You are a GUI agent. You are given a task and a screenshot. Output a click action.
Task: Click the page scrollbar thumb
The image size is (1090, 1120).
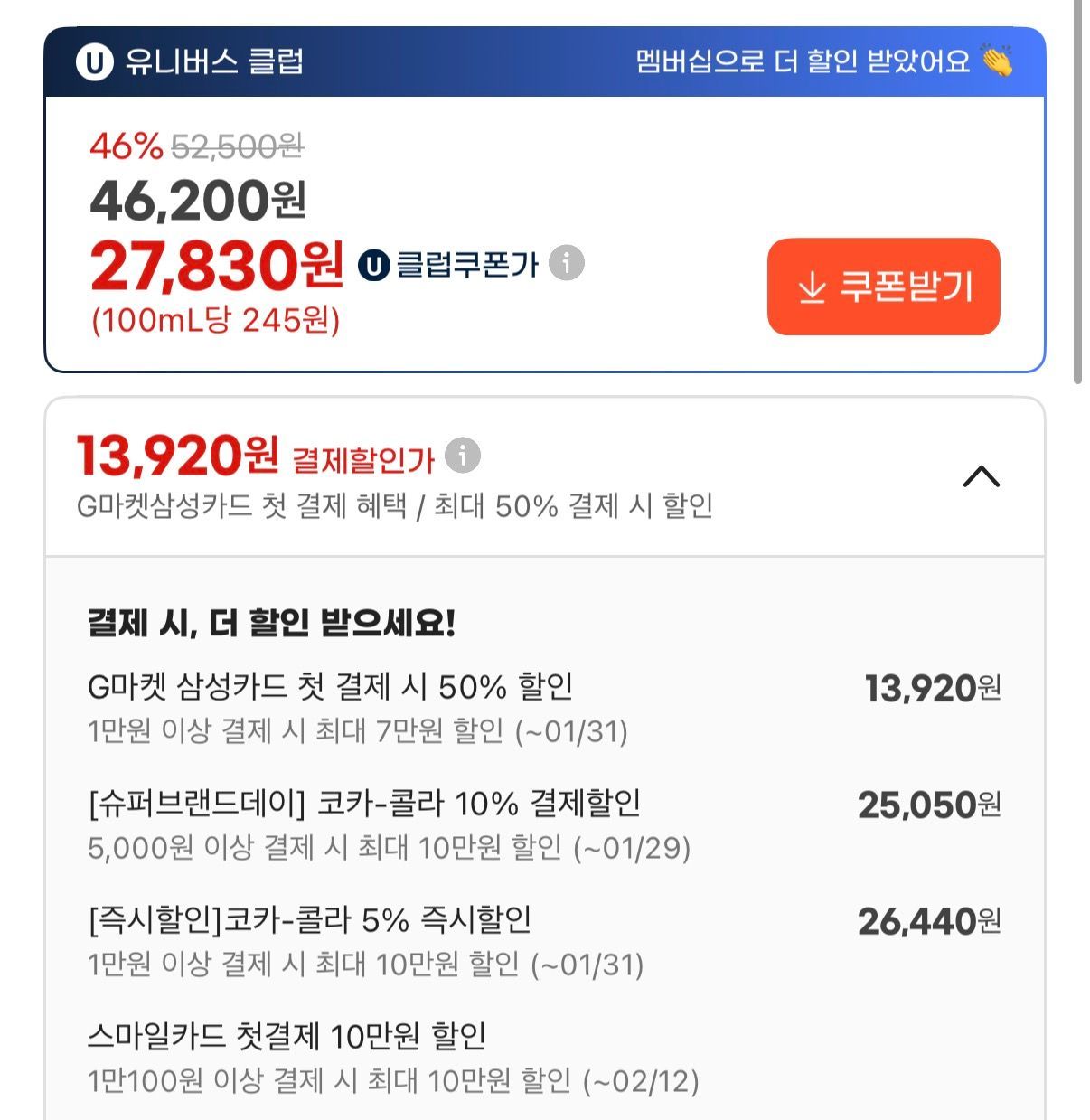pyautogui.click(x=1077, y=190)
